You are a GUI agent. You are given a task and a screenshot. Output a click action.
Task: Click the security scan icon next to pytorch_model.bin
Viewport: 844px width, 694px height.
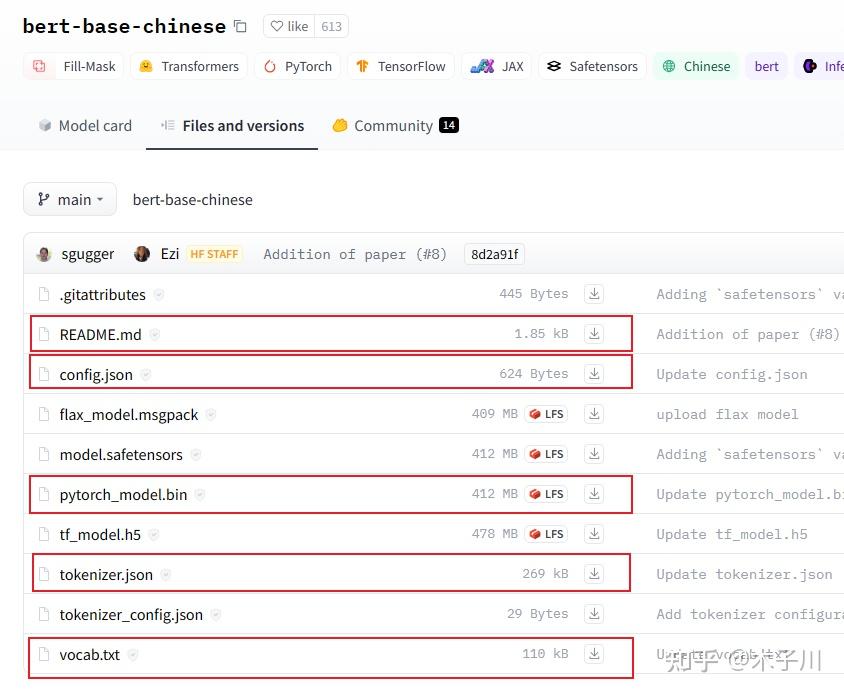click(x=200, y=494)
